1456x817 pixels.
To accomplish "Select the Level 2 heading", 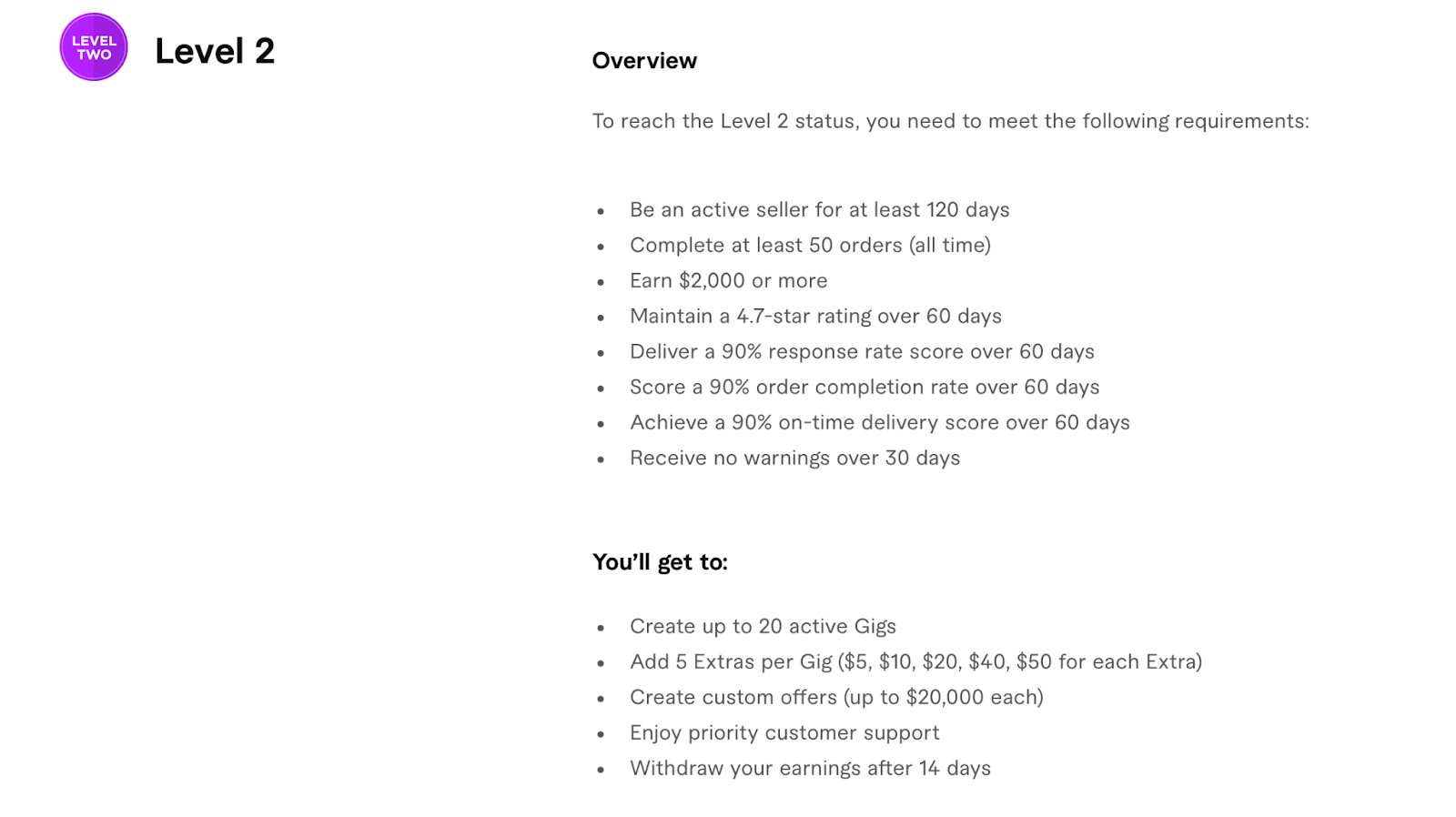I will [x=215, y=51].
